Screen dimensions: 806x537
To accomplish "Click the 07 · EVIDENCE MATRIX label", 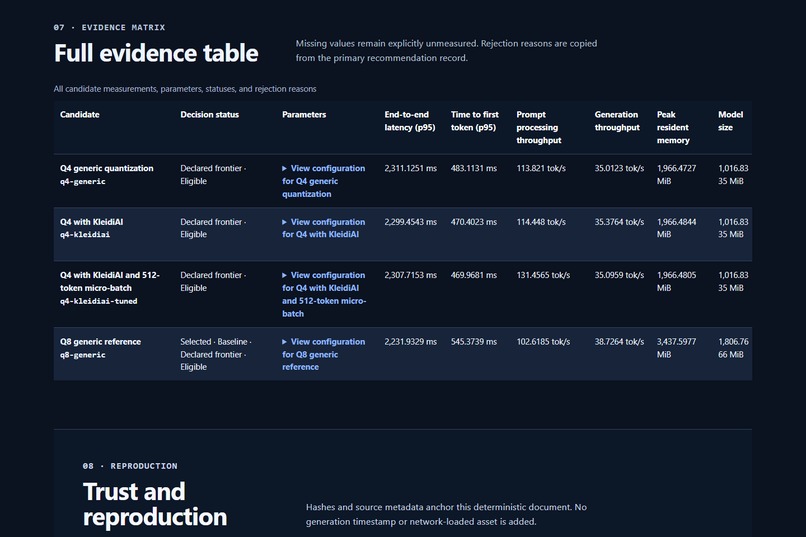I will click(x=109, y=27).
